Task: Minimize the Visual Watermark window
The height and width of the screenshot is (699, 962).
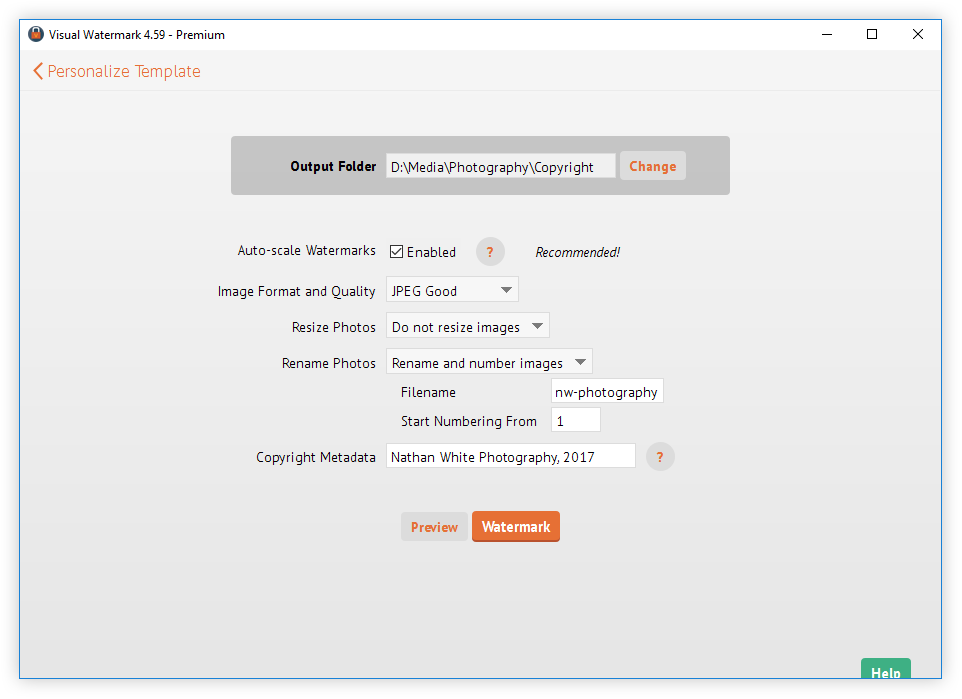Action: click(826, 34)
